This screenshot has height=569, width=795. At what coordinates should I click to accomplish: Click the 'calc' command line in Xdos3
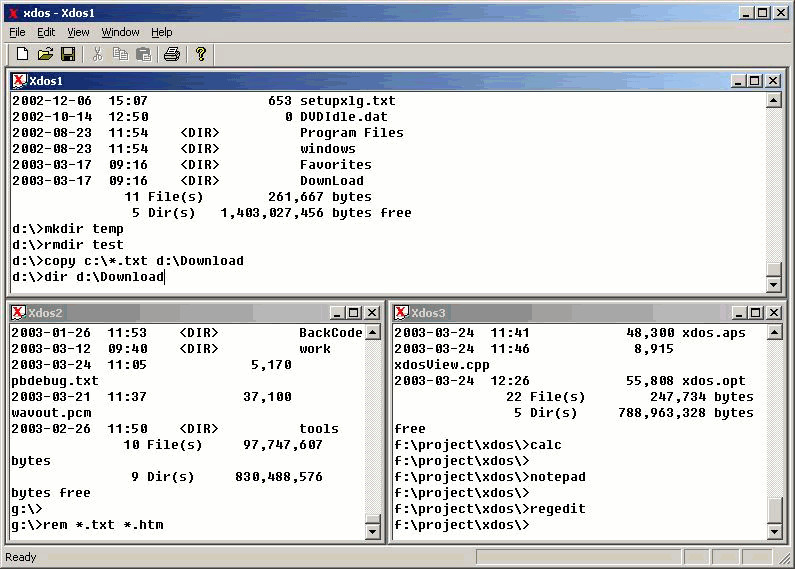[478, 445]
